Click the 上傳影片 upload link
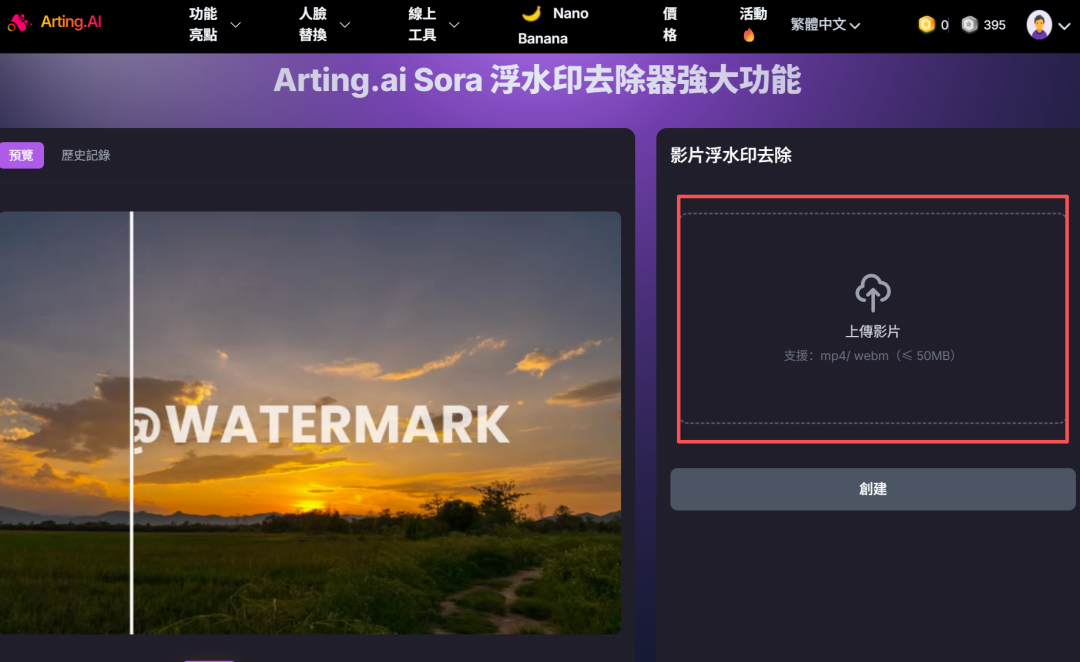1080x662 pixels. [874, 333]
